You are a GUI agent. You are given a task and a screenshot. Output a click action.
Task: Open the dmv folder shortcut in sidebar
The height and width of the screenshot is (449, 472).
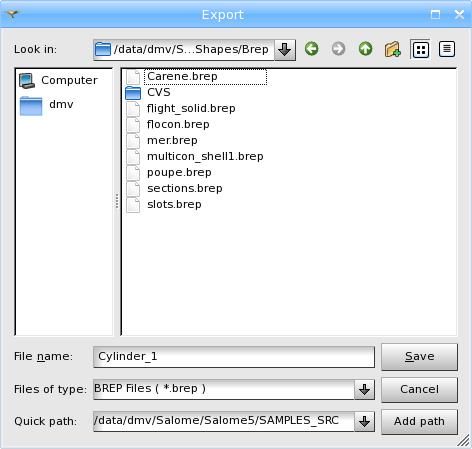(47, 105)
